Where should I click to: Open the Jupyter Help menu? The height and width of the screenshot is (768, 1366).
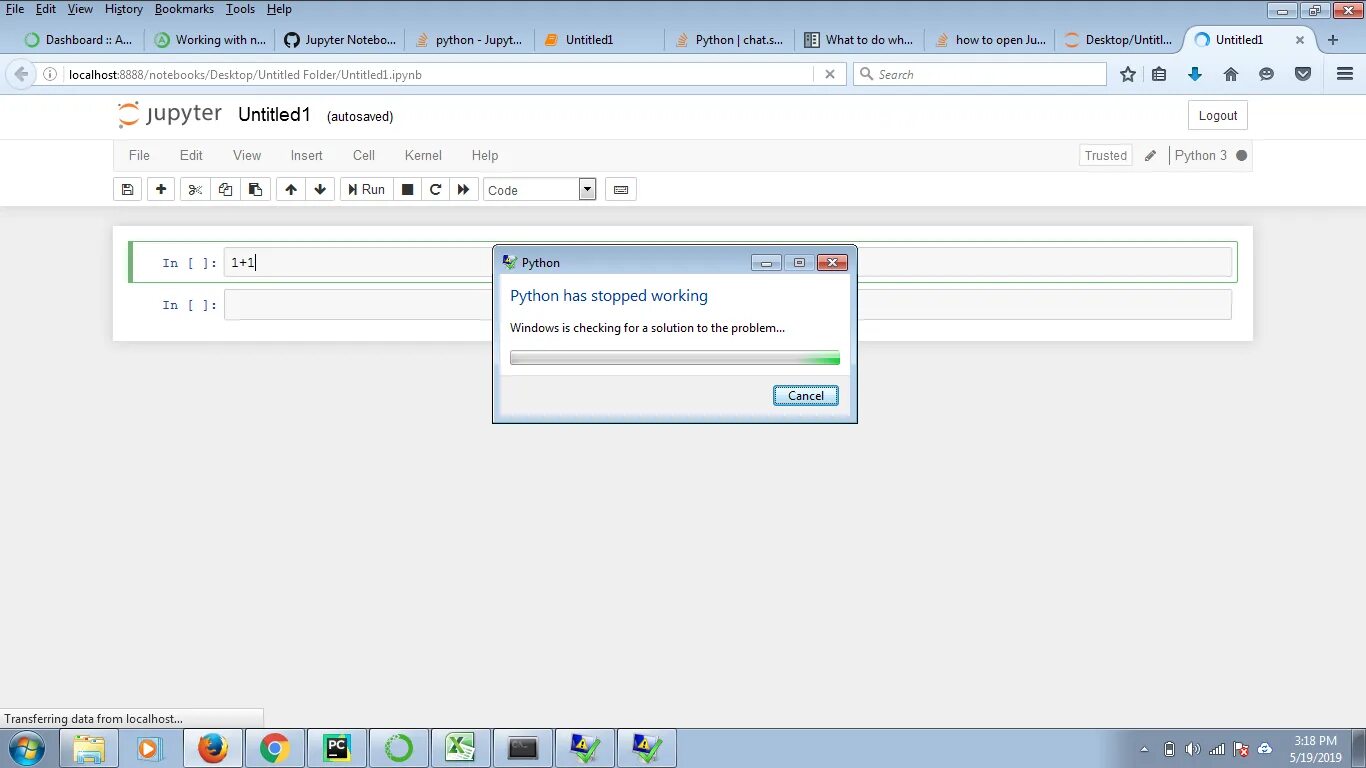pyautogui.click(x=485, y=155)
